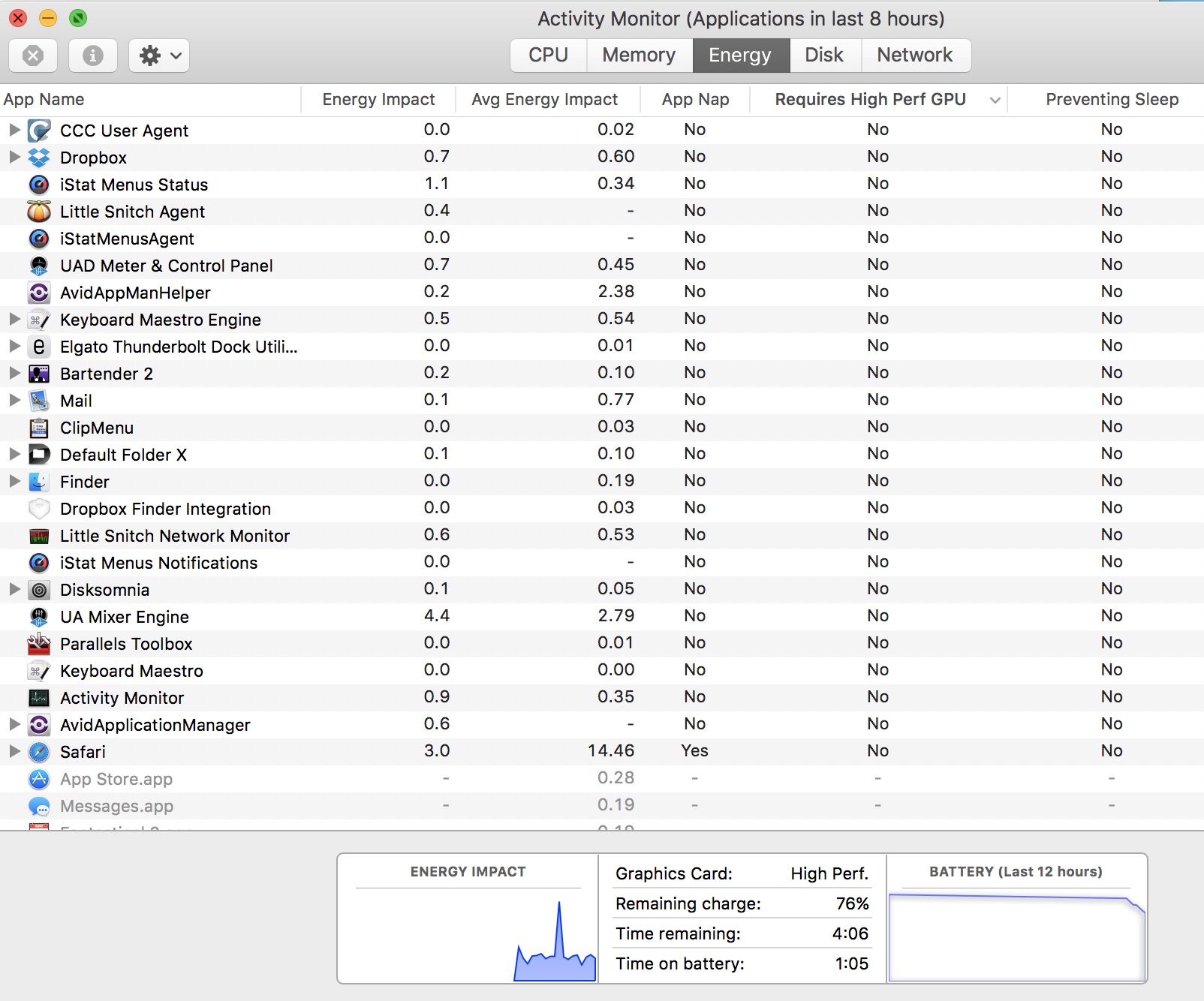Image resolution: width=1204 pixels, height=1001 pixels.
Task: Expand the Dropbox process row
Action: pyautogui.click(x=14, y=157)
